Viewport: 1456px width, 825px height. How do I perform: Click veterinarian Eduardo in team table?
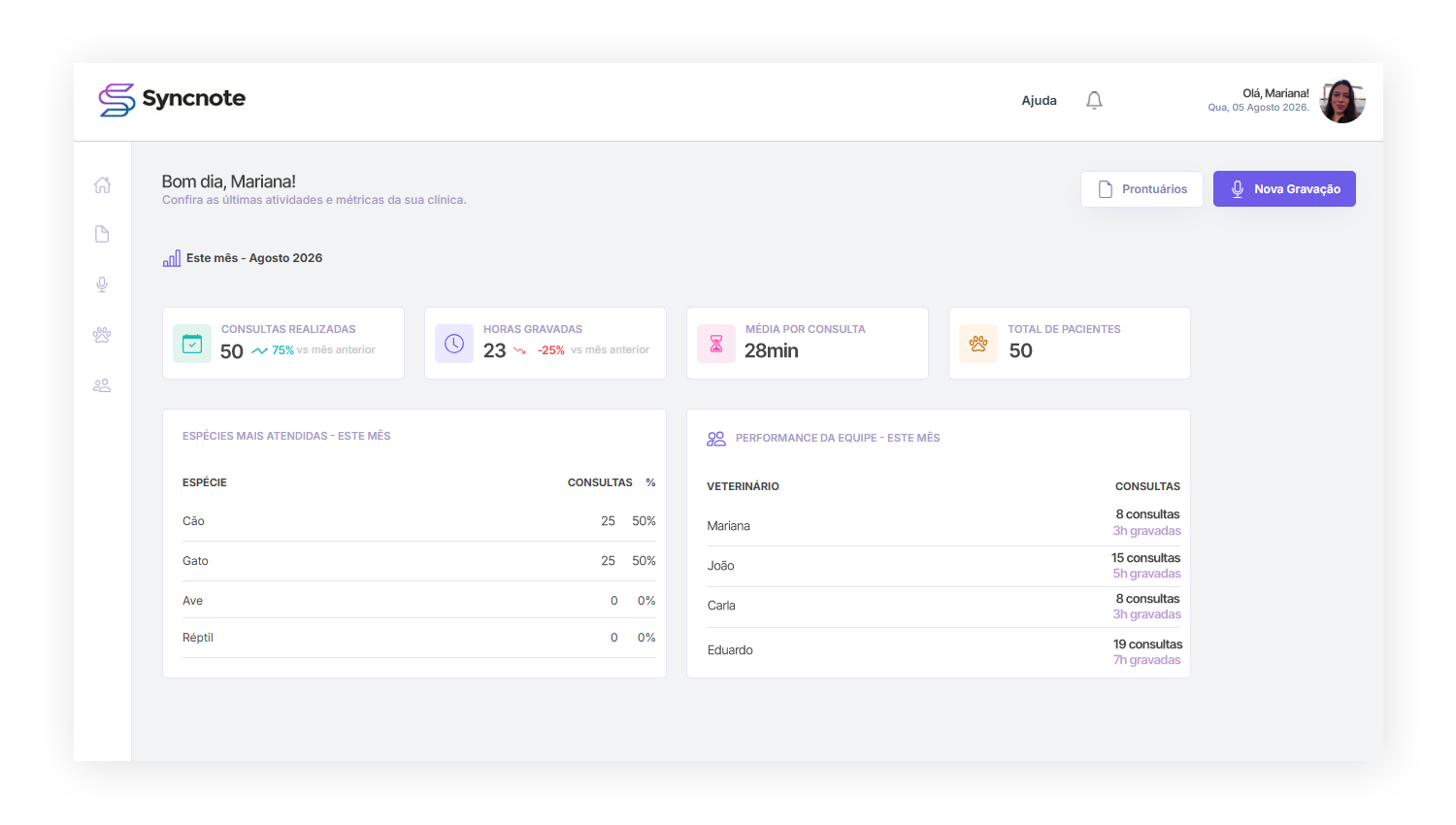pyautogui.click(x=730, y=650)
